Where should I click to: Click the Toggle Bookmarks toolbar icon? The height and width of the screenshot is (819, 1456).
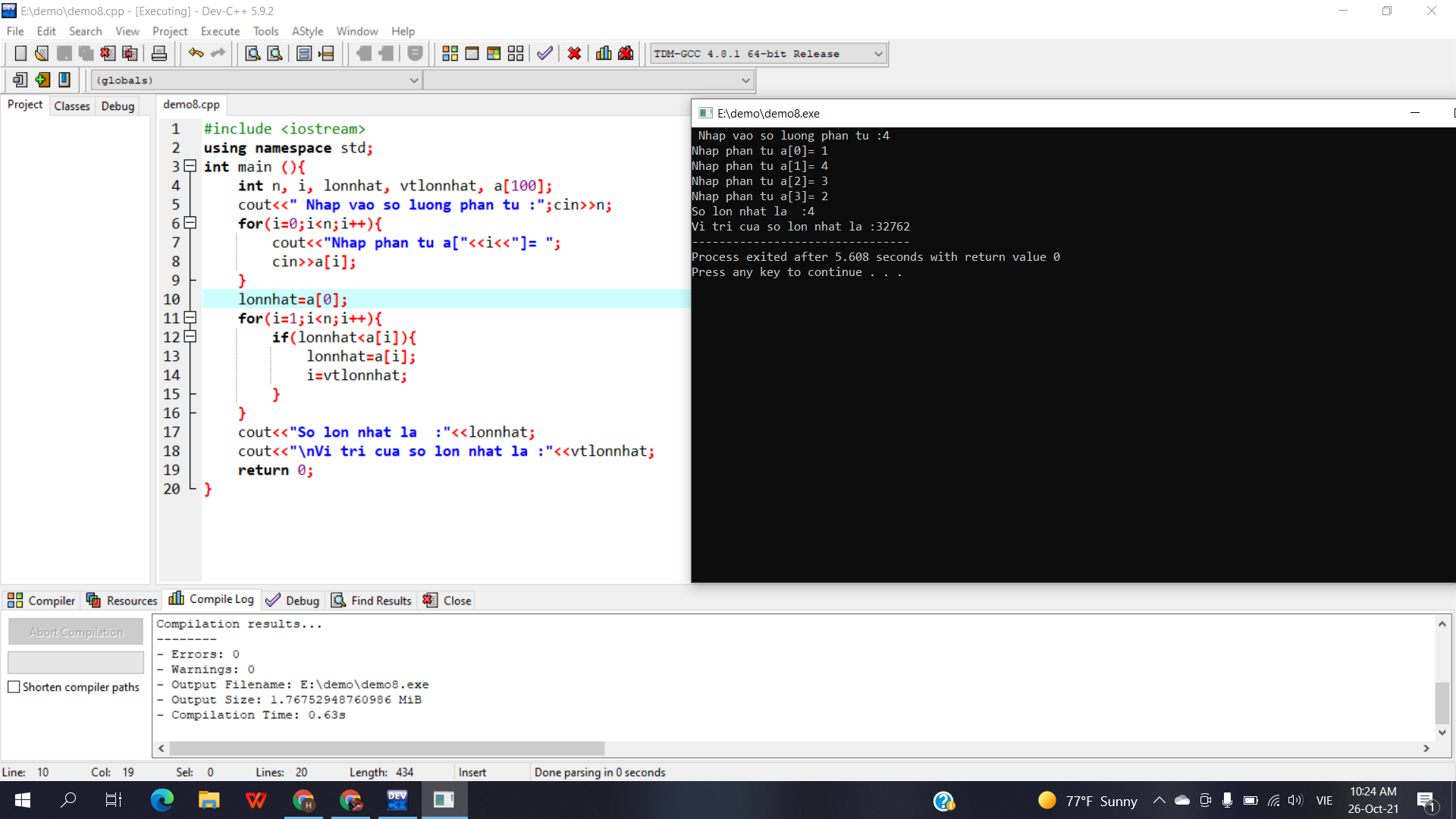click(x=42, y=80)
